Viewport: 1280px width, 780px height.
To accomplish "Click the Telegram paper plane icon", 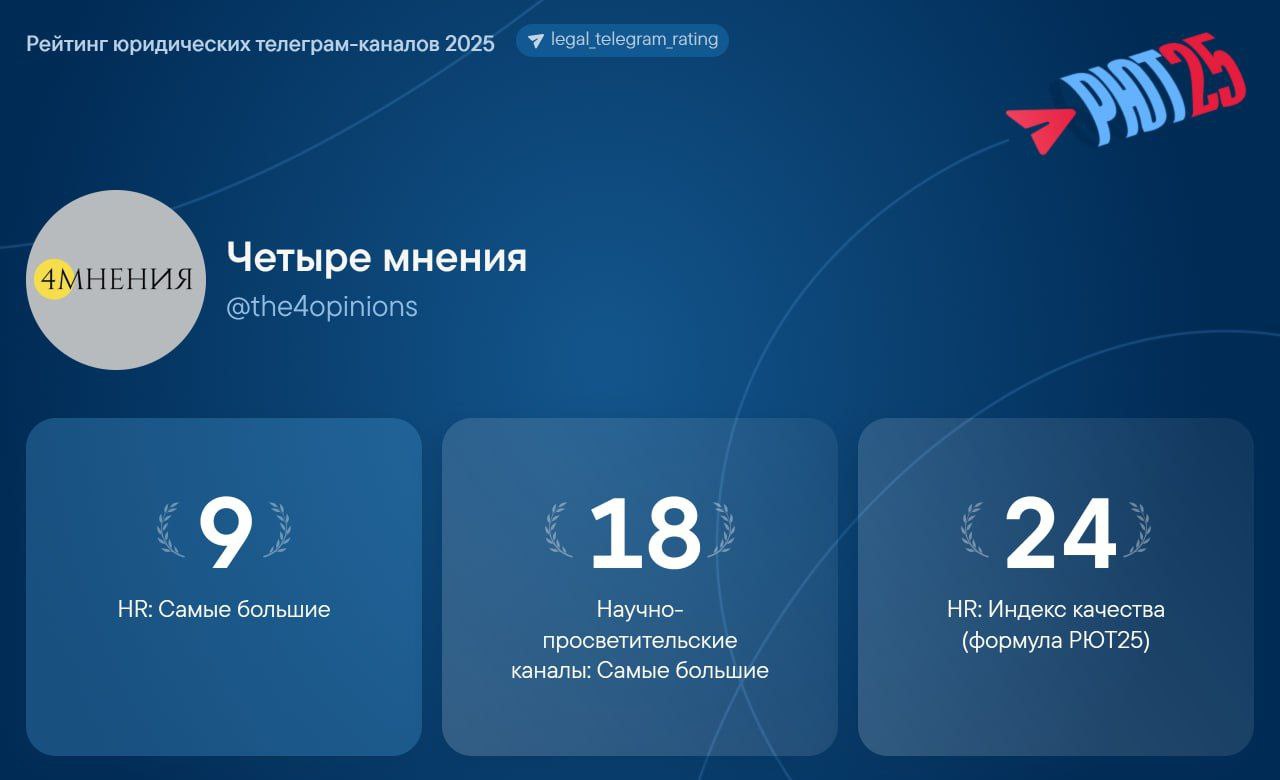I will (536, 41).
